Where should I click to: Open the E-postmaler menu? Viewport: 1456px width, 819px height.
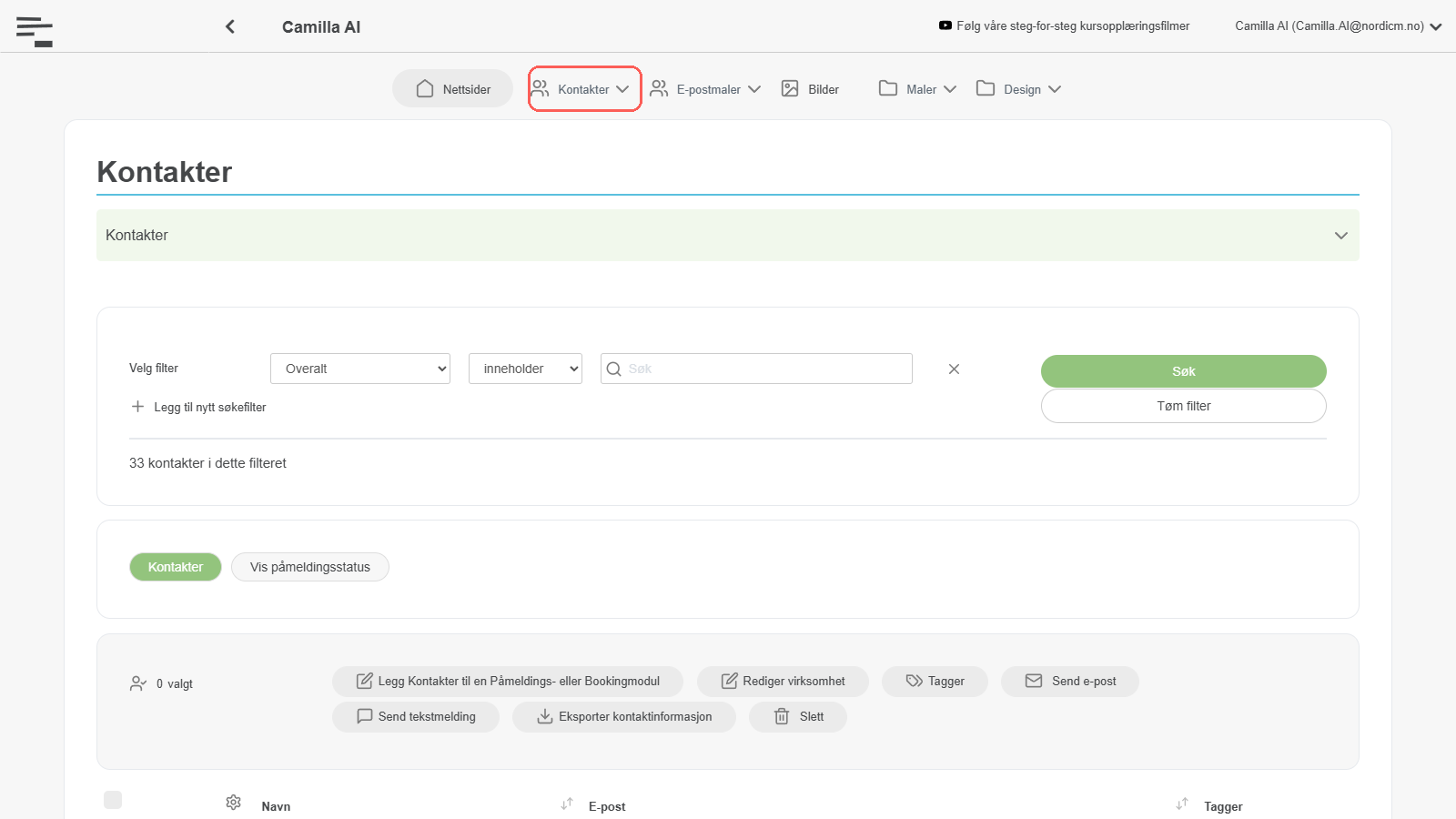pyautogui.click(x=705, y=89)
